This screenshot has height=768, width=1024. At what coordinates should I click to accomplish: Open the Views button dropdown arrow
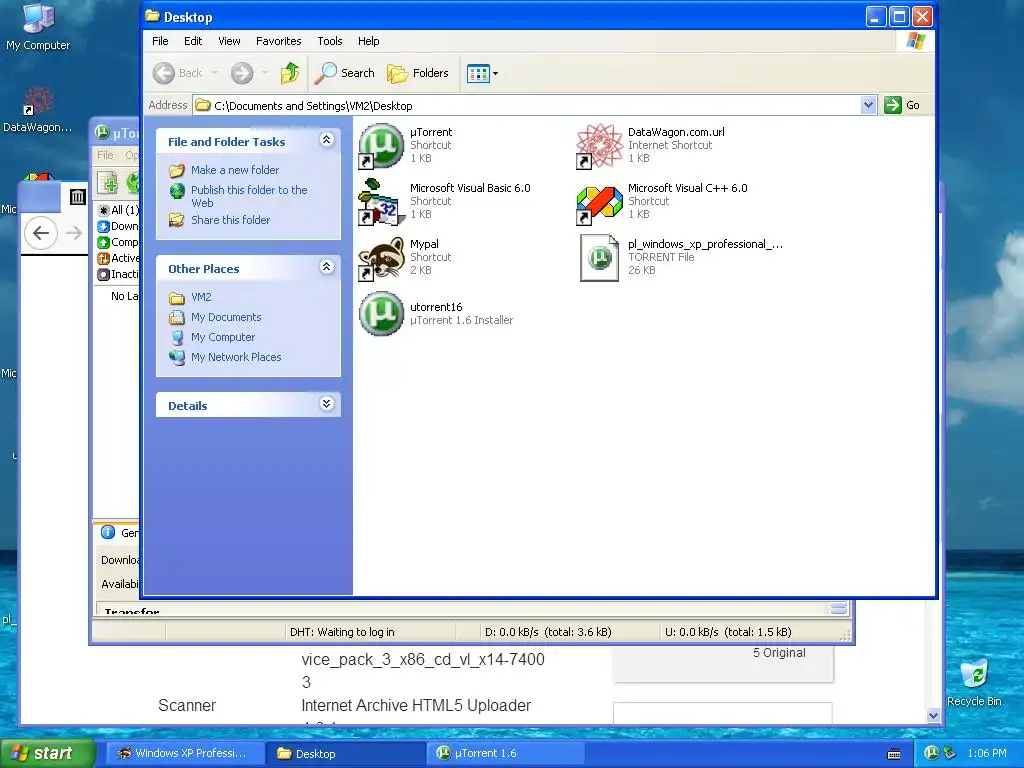[x=496, y=73]
